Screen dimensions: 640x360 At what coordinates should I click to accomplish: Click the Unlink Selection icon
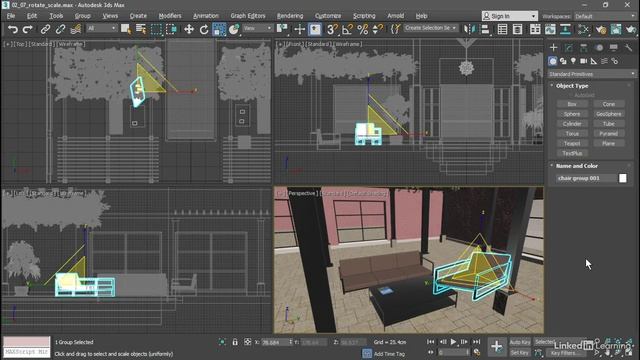(60, 29)
